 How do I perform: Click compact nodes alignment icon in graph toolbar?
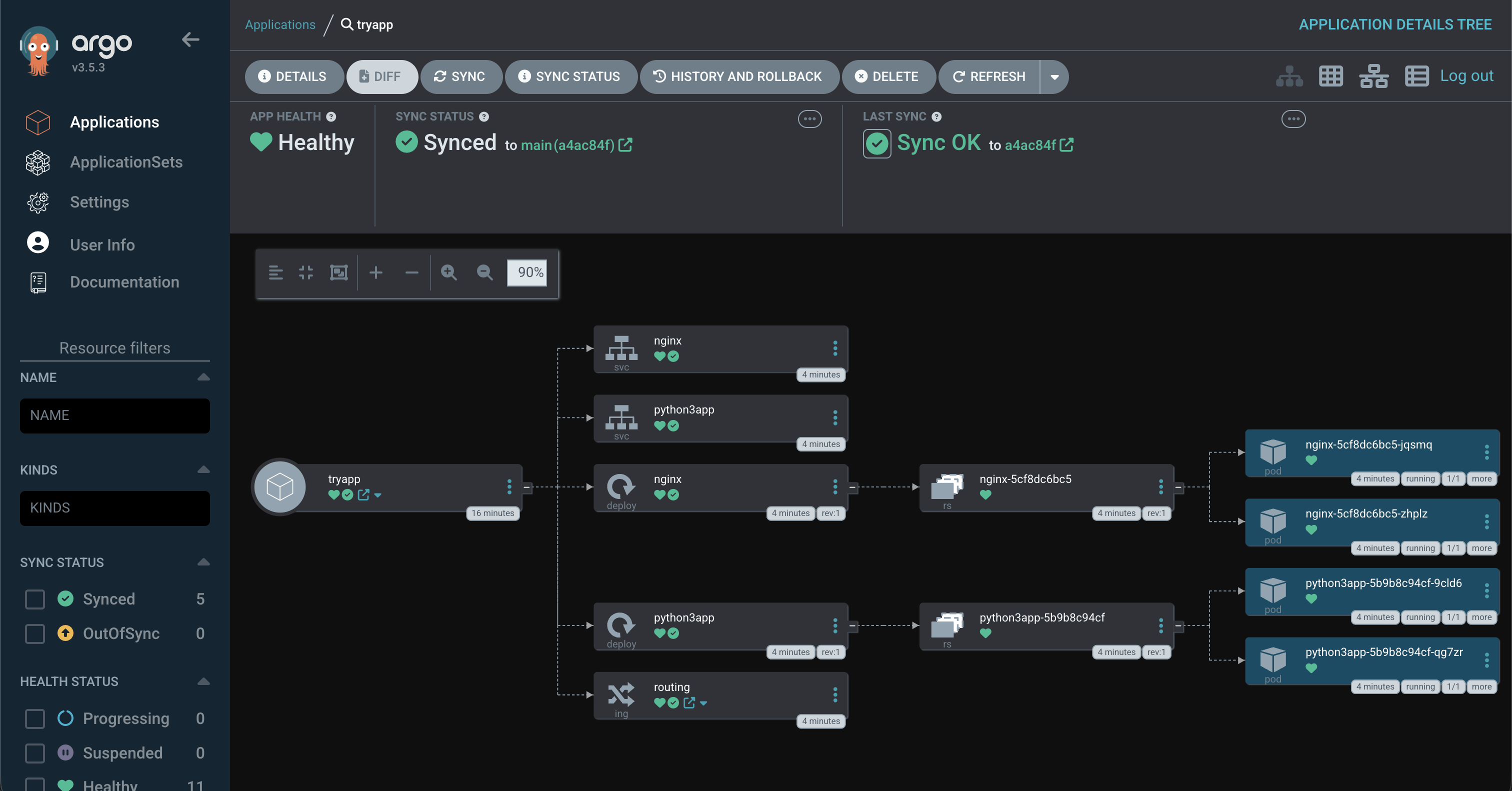[276, 272]
